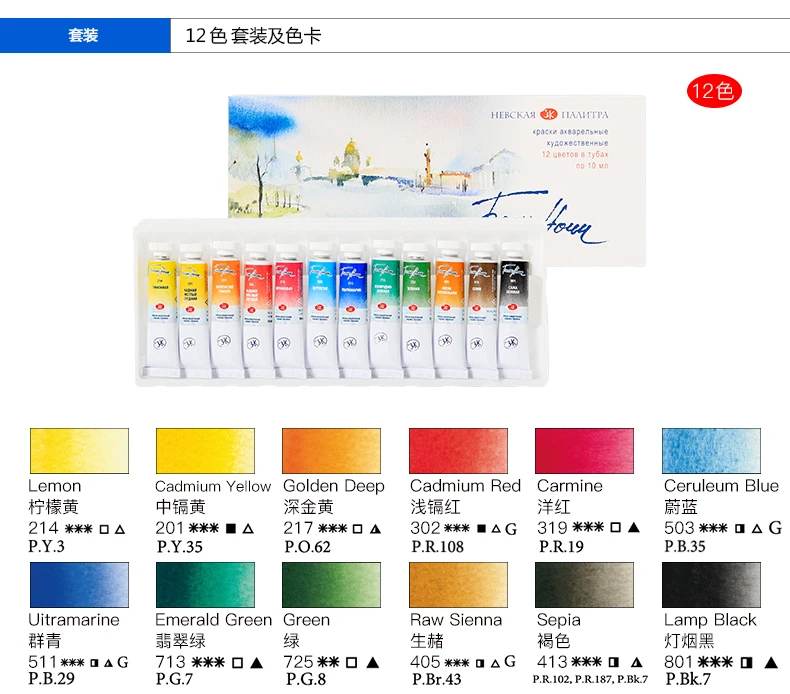This screenshot has height=694, width=790.
Task: Click the blue 套装 tab label
Action: [x=83, y=35]
